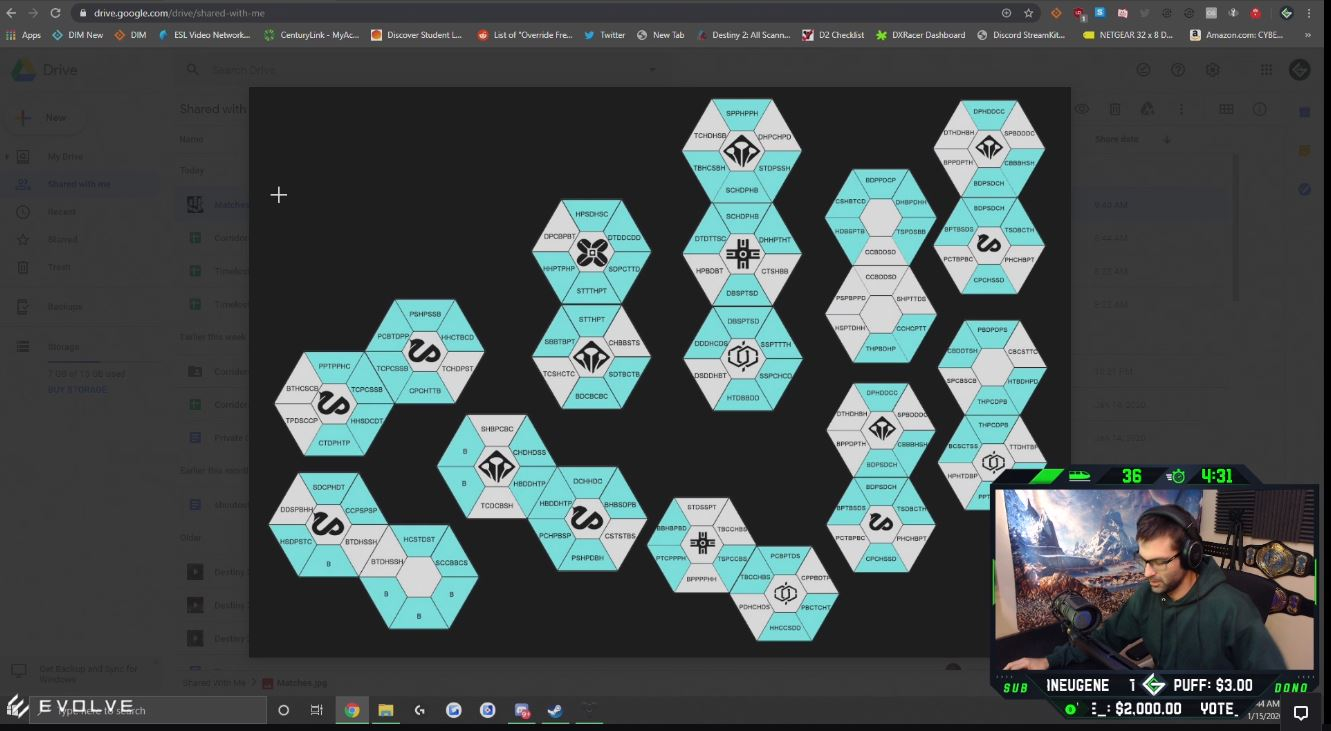This screenshot has width=1331, height=731.
Task: Open Drive support help icon
Action: 1178,70
